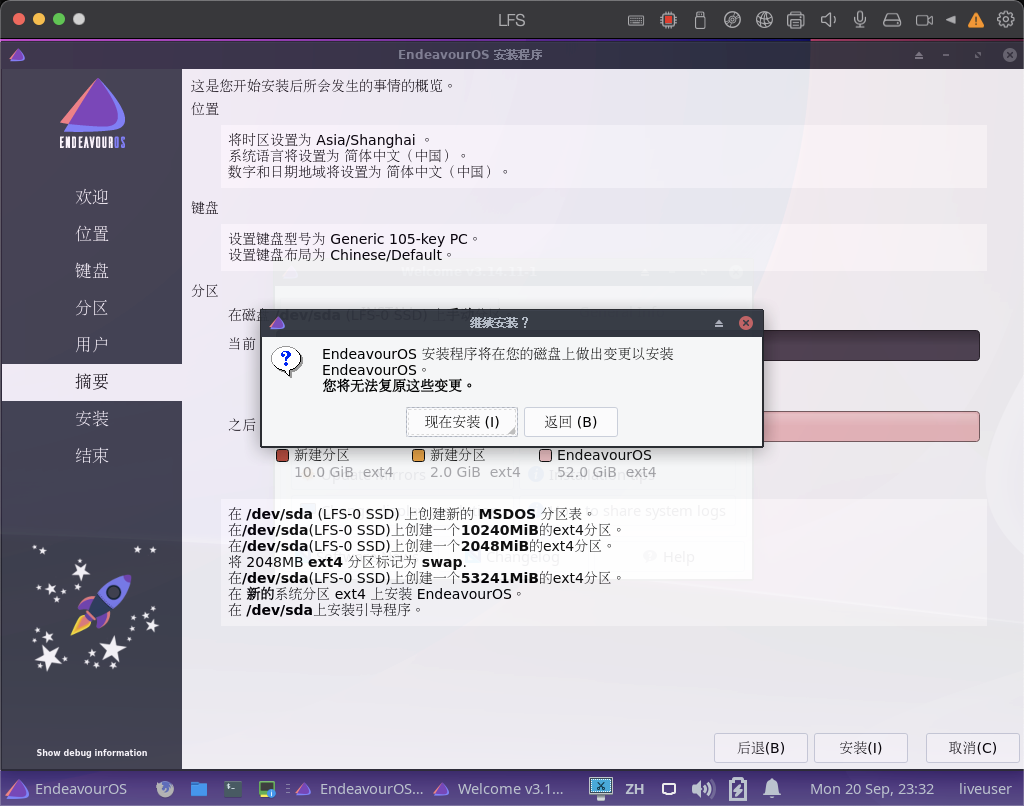Select the 位置 step in sidebar
1024x806 pixels.
pyautogui.click(x=91, y=234)
